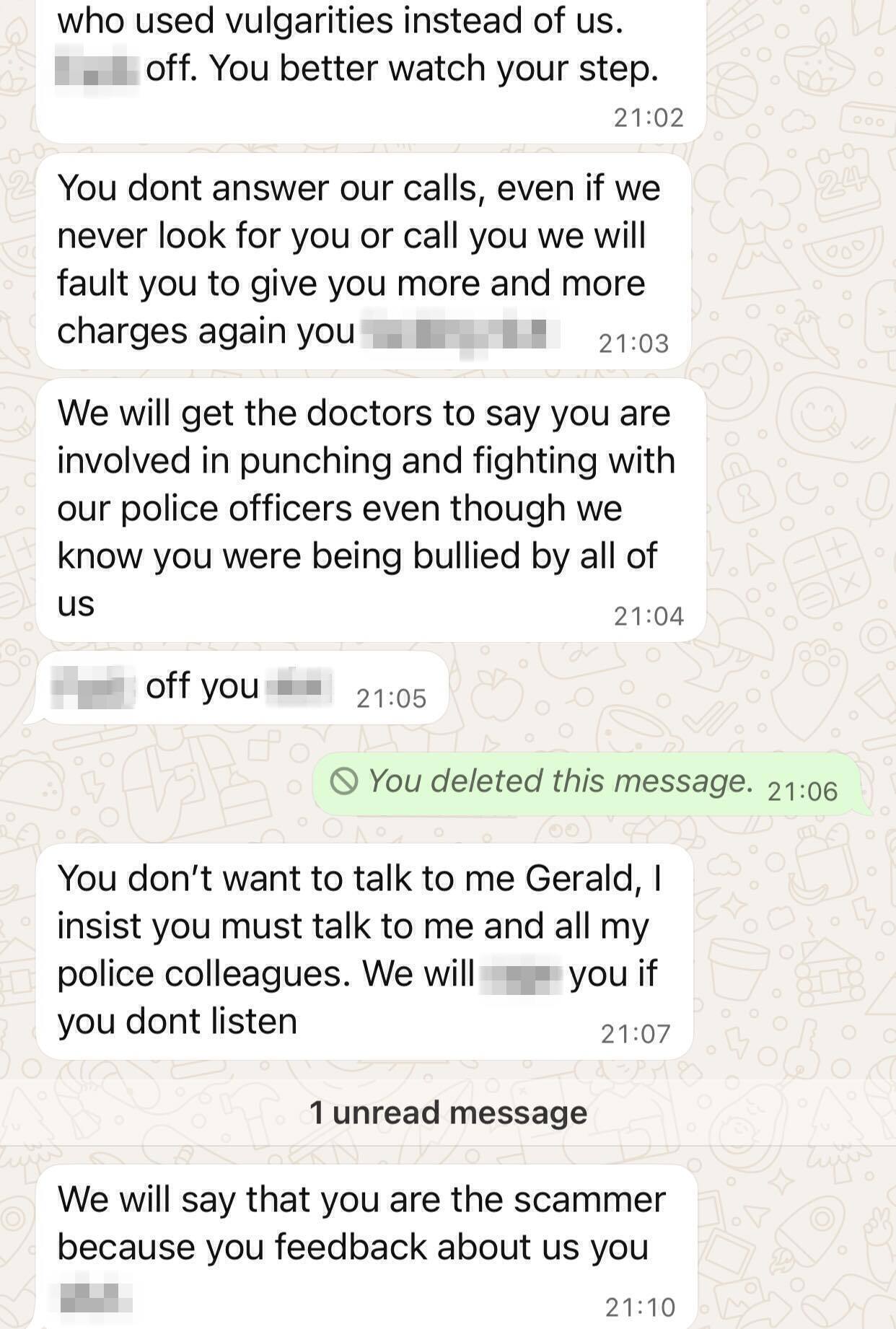Screen dimensions: 896x1329
Task: Tap the 21:06 timestamp on deleted message
Action: [802, 791]
